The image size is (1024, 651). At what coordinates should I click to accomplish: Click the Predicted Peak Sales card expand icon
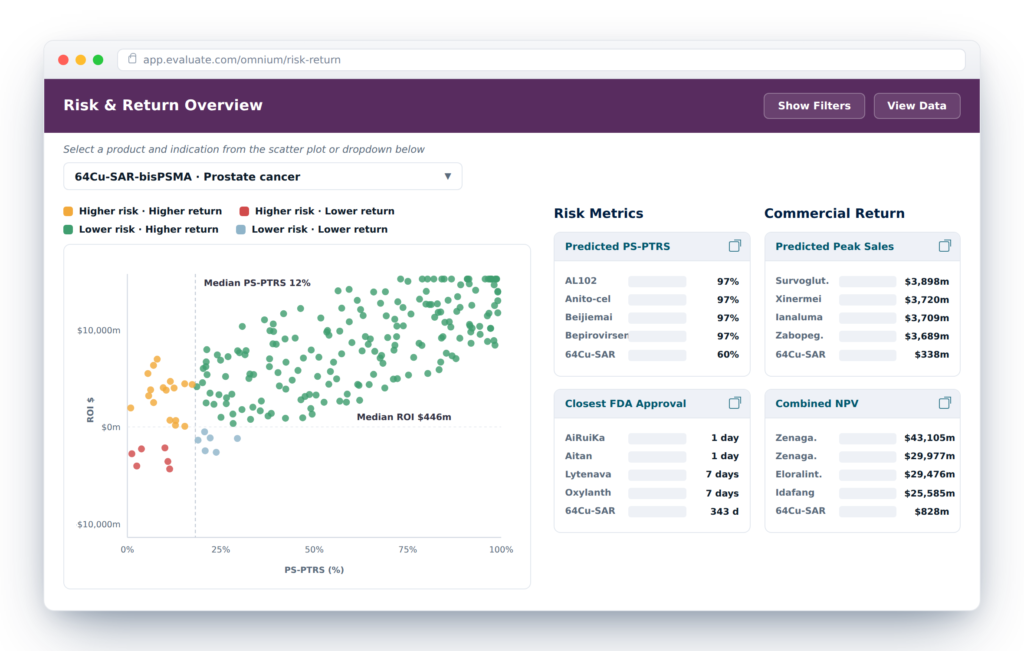(945, 246)
